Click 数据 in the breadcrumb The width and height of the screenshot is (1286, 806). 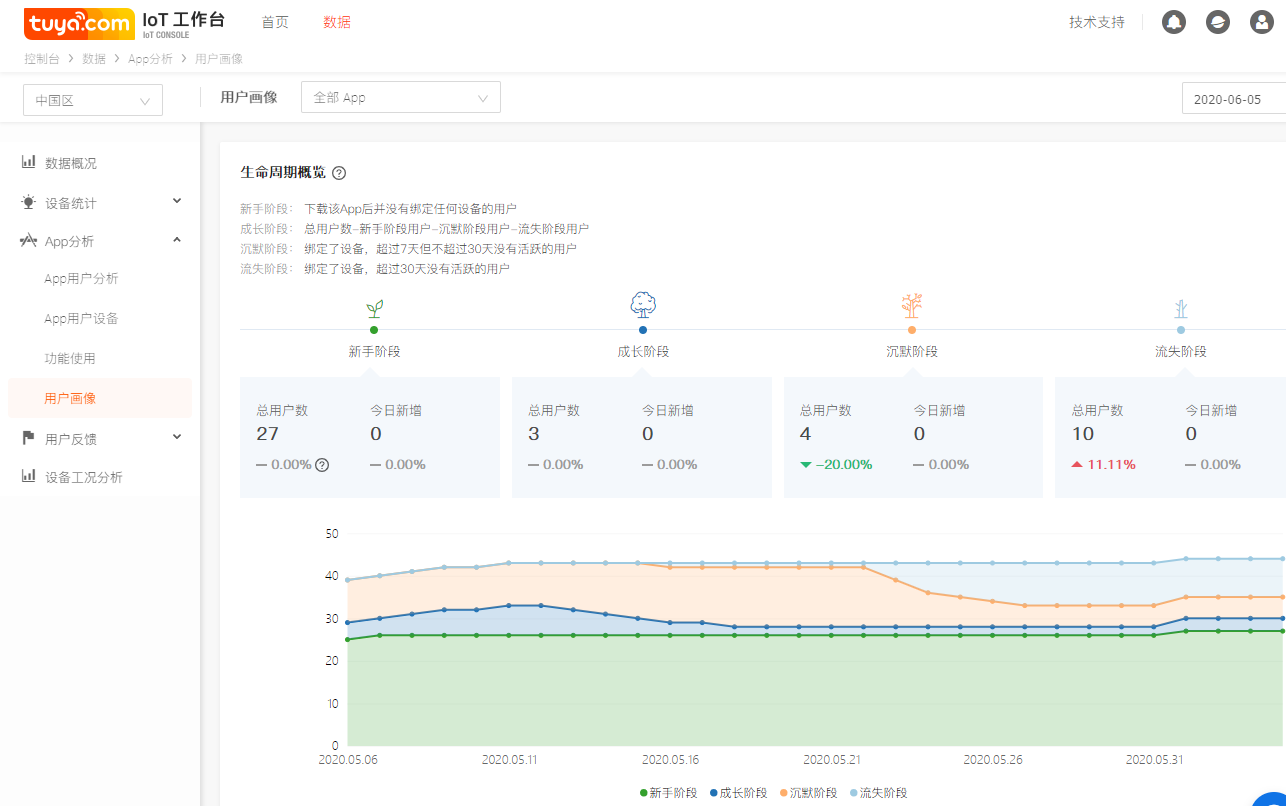coord(94,59)
